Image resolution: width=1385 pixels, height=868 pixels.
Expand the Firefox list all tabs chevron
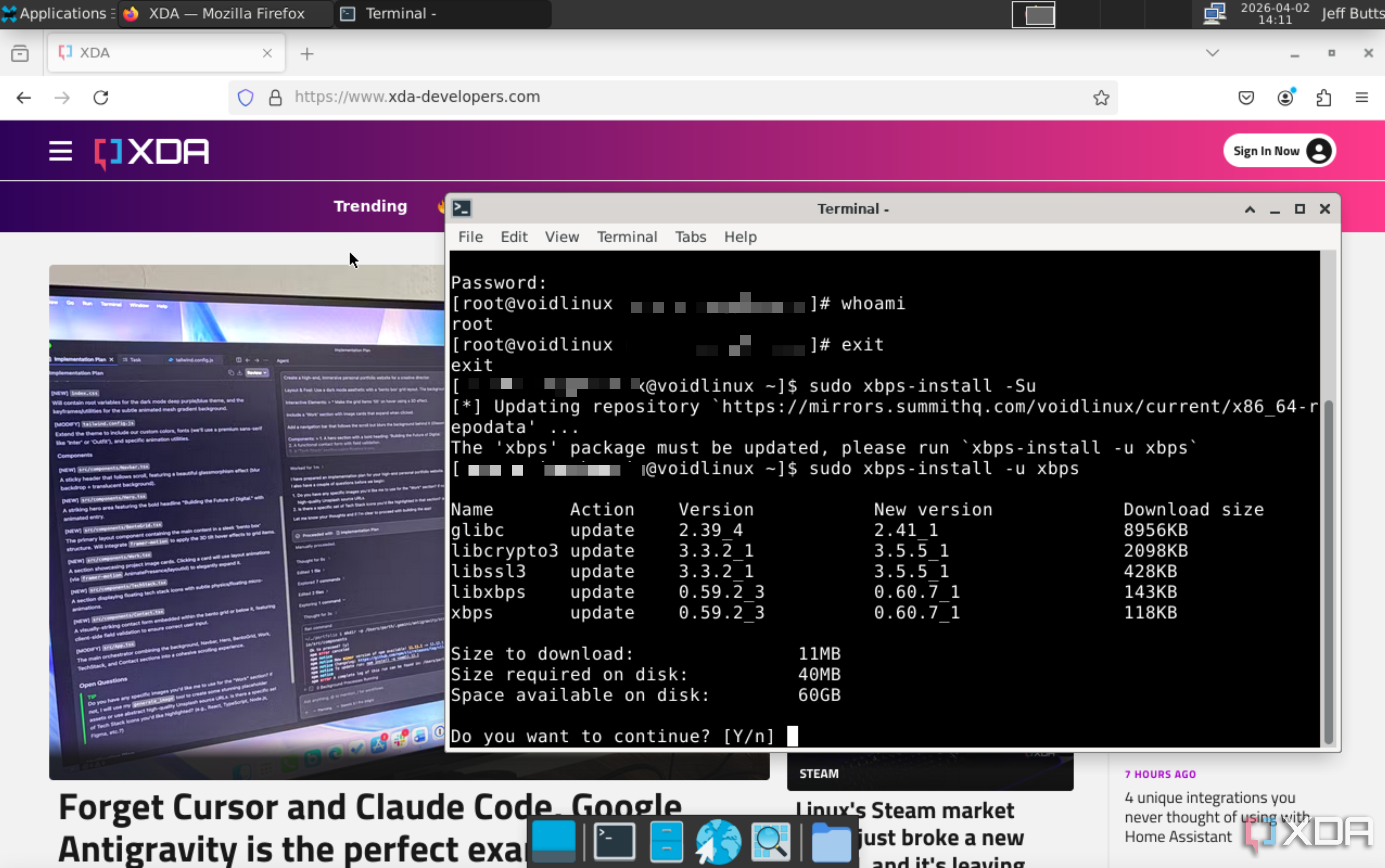click(1212, 53)
